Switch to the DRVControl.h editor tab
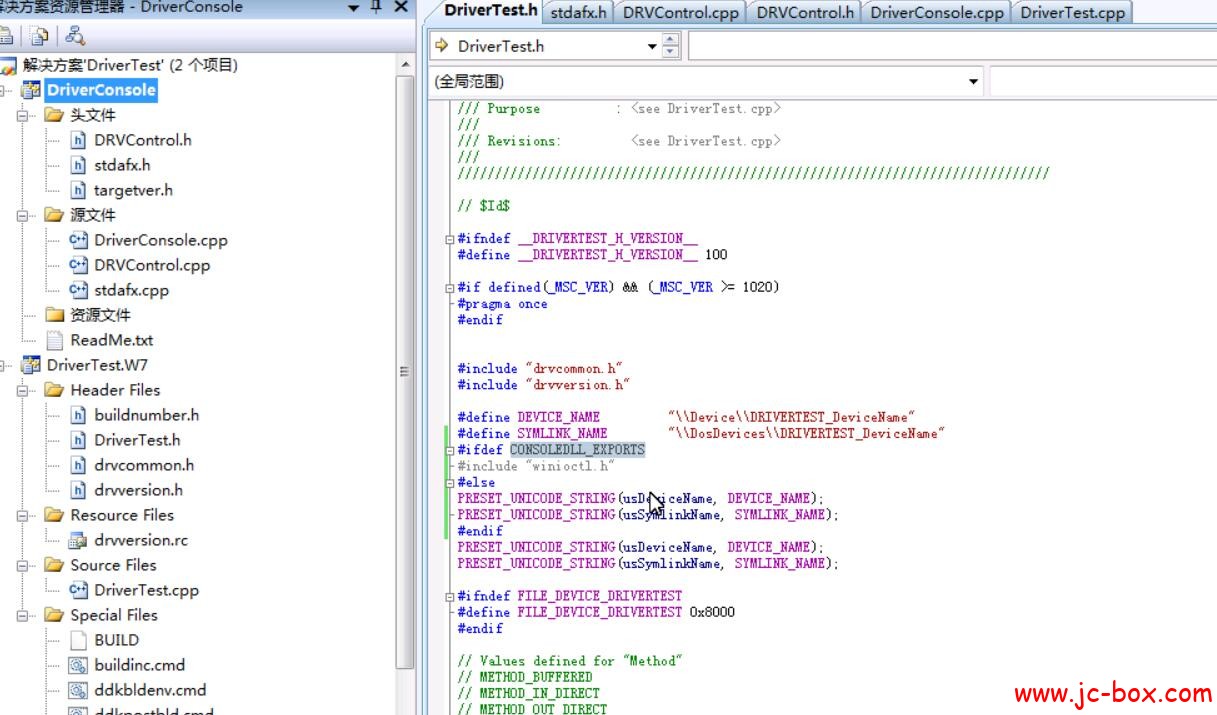Screen dimensions: 1217x715 point(805,12)
